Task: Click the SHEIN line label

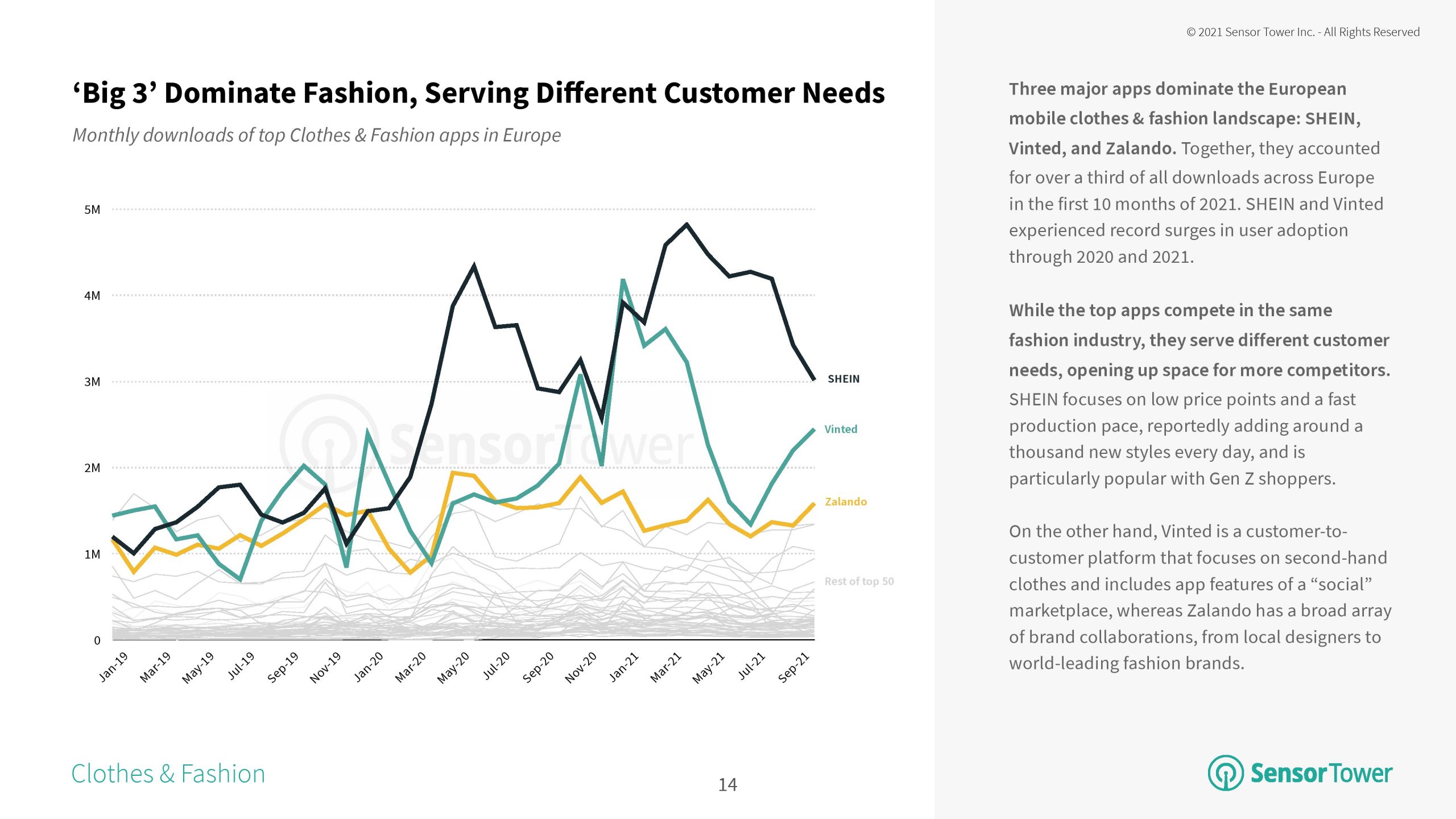Action: coord(843,379)
